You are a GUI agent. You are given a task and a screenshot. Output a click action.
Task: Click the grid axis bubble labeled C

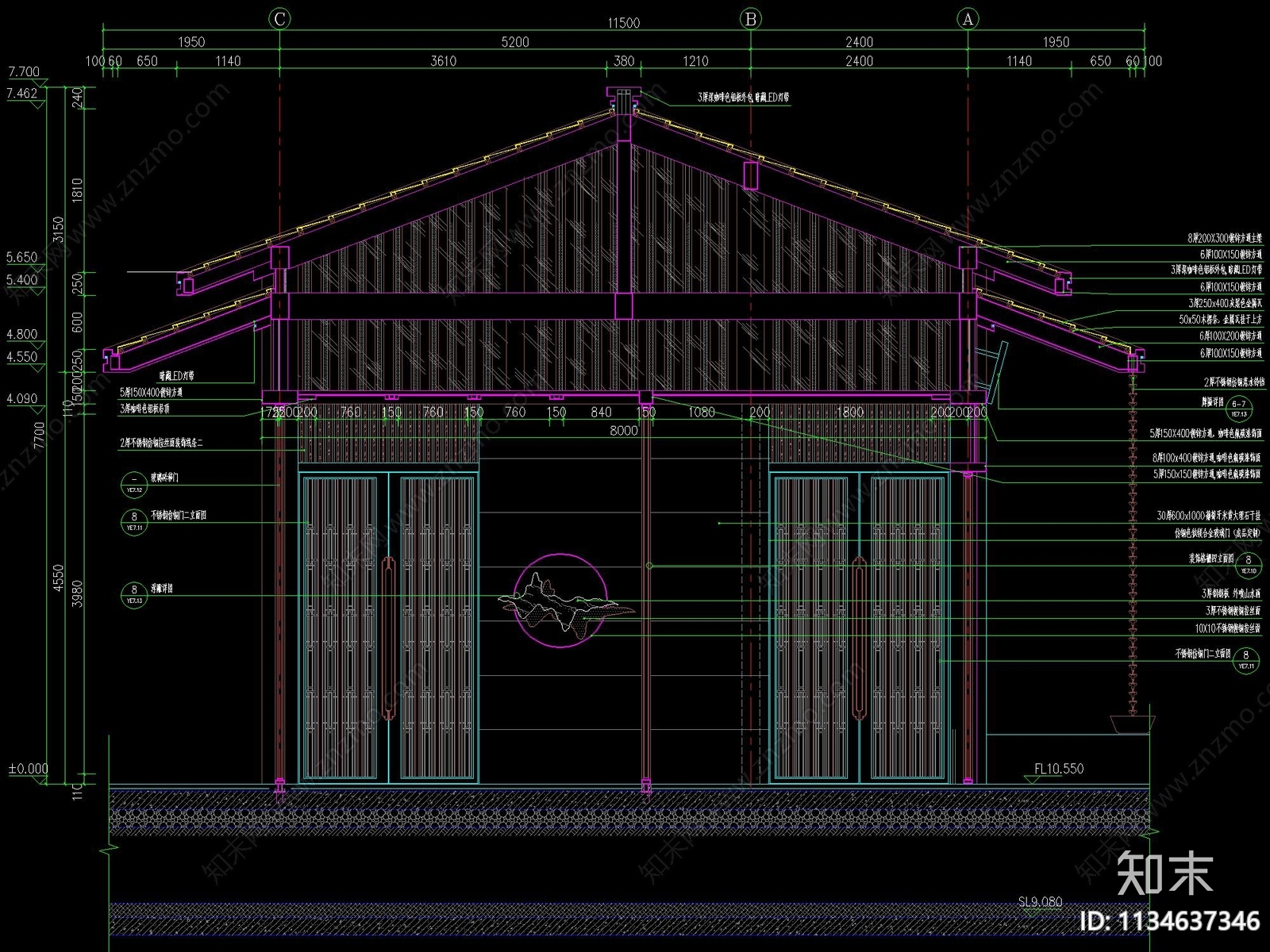click(279, 19)
